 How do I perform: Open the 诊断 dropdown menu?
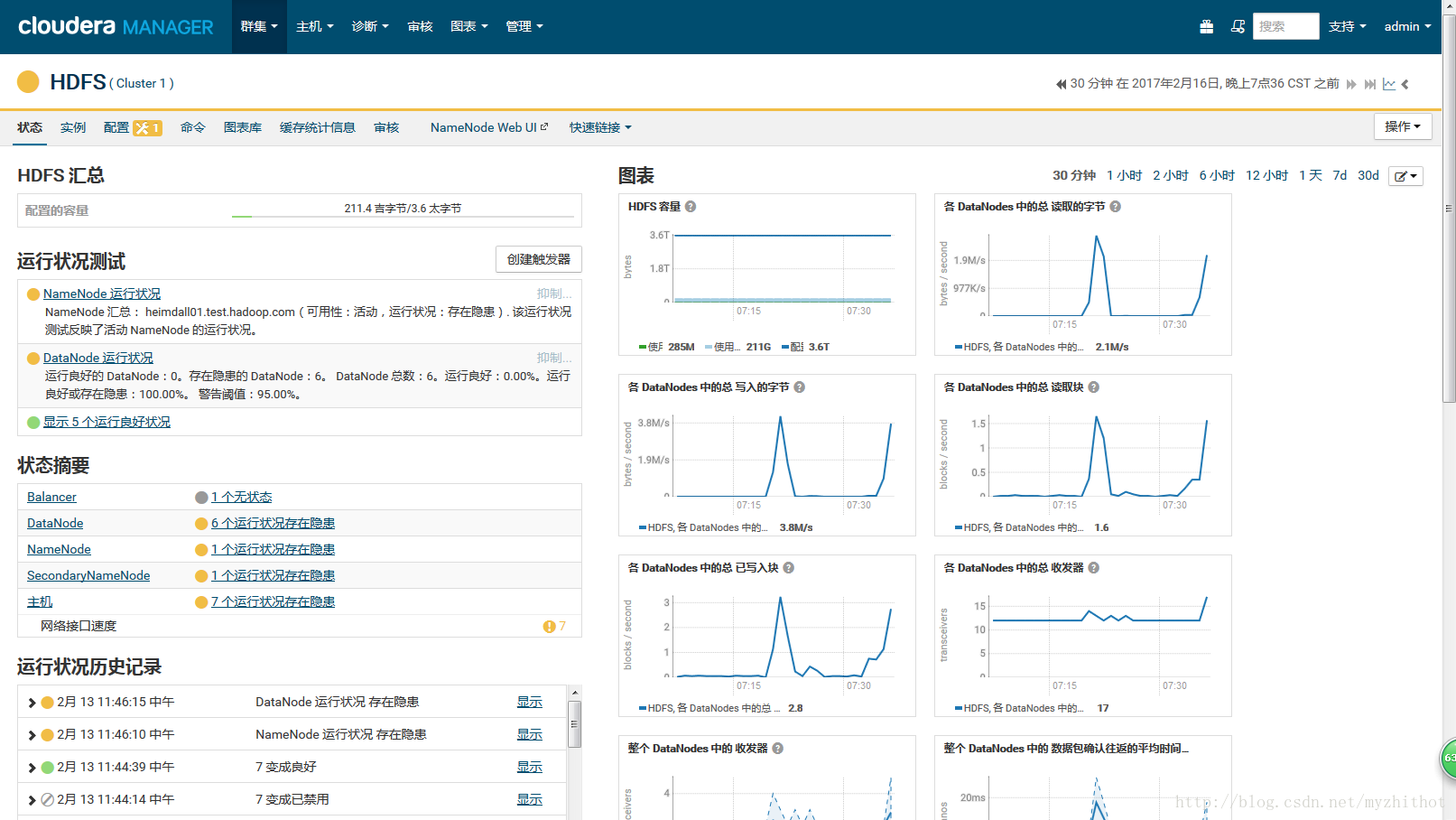[x=370, y=27]
